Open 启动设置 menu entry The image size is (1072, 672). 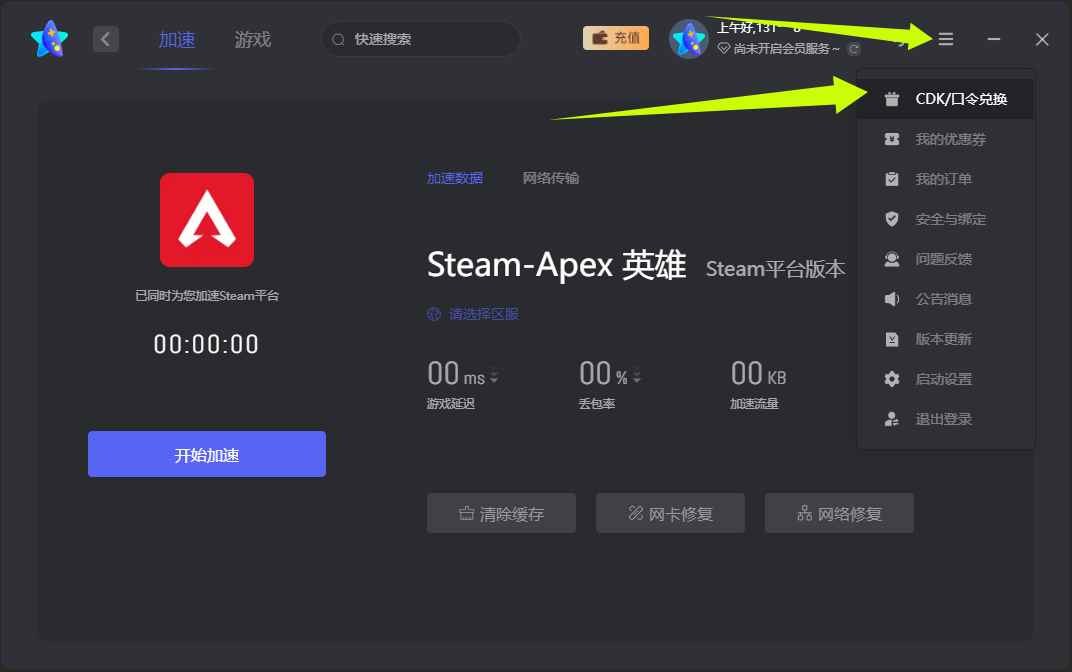(x=946, y=379)
